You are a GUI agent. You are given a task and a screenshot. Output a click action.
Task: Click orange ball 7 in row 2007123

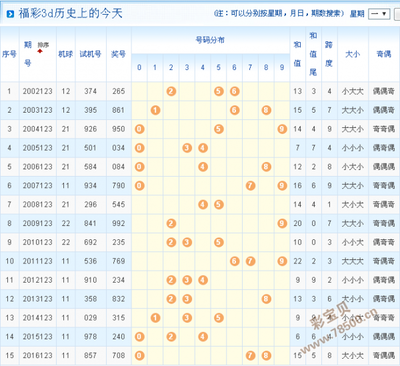click(250, 186)
